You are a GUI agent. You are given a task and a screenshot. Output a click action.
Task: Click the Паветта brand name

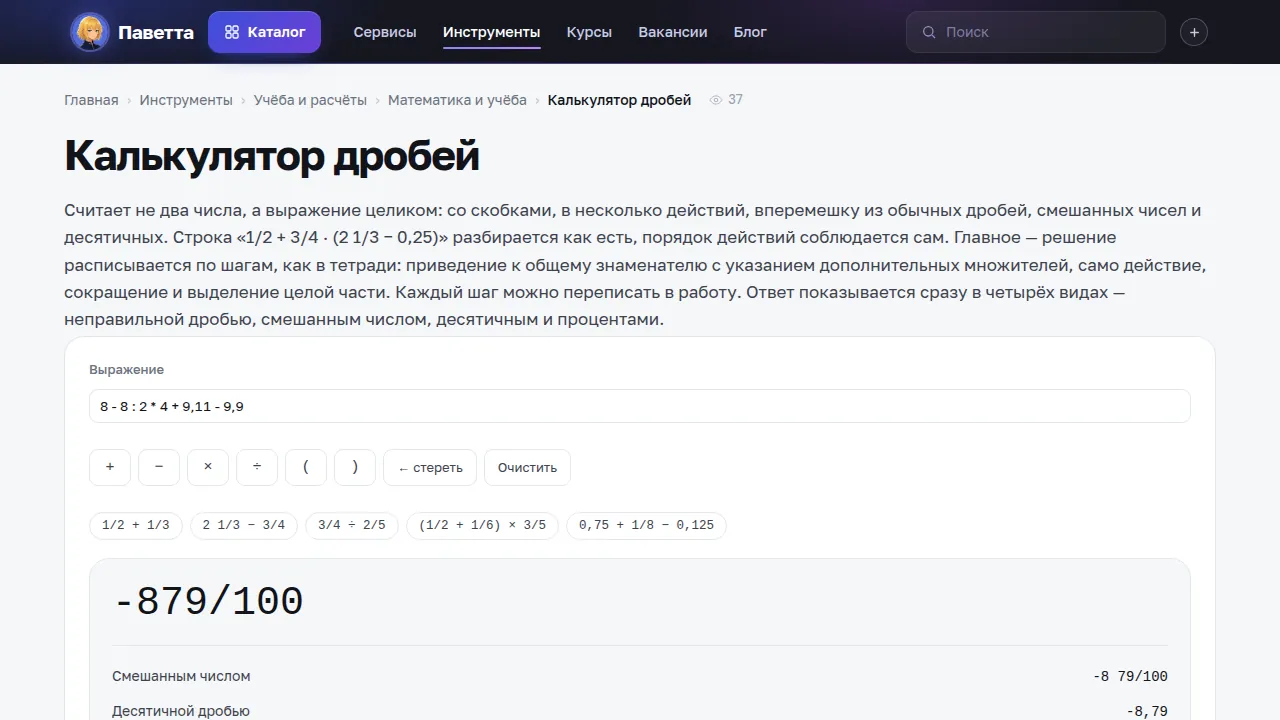156,32
